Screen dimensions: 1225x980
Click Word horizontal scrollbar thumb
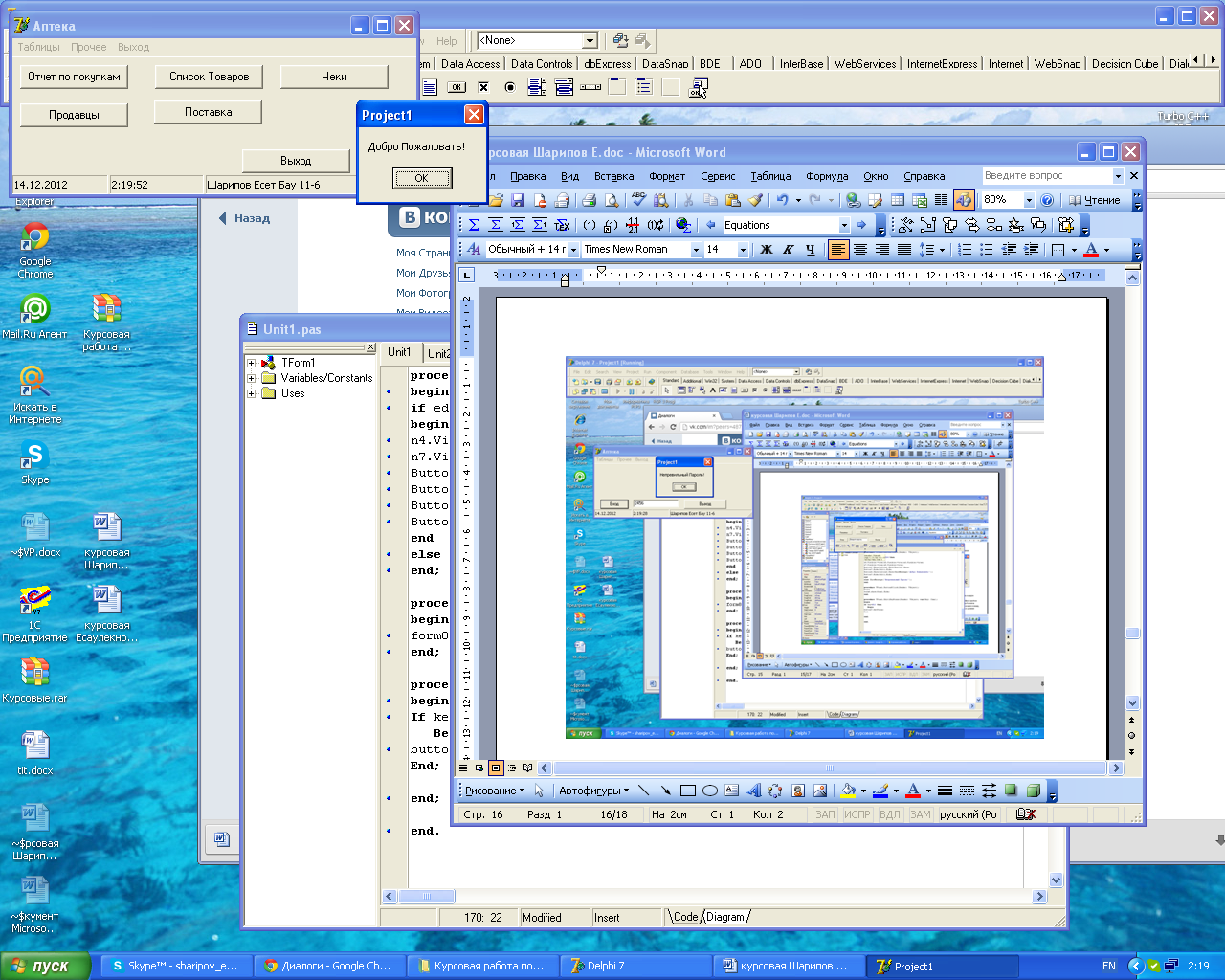(829, 768)
